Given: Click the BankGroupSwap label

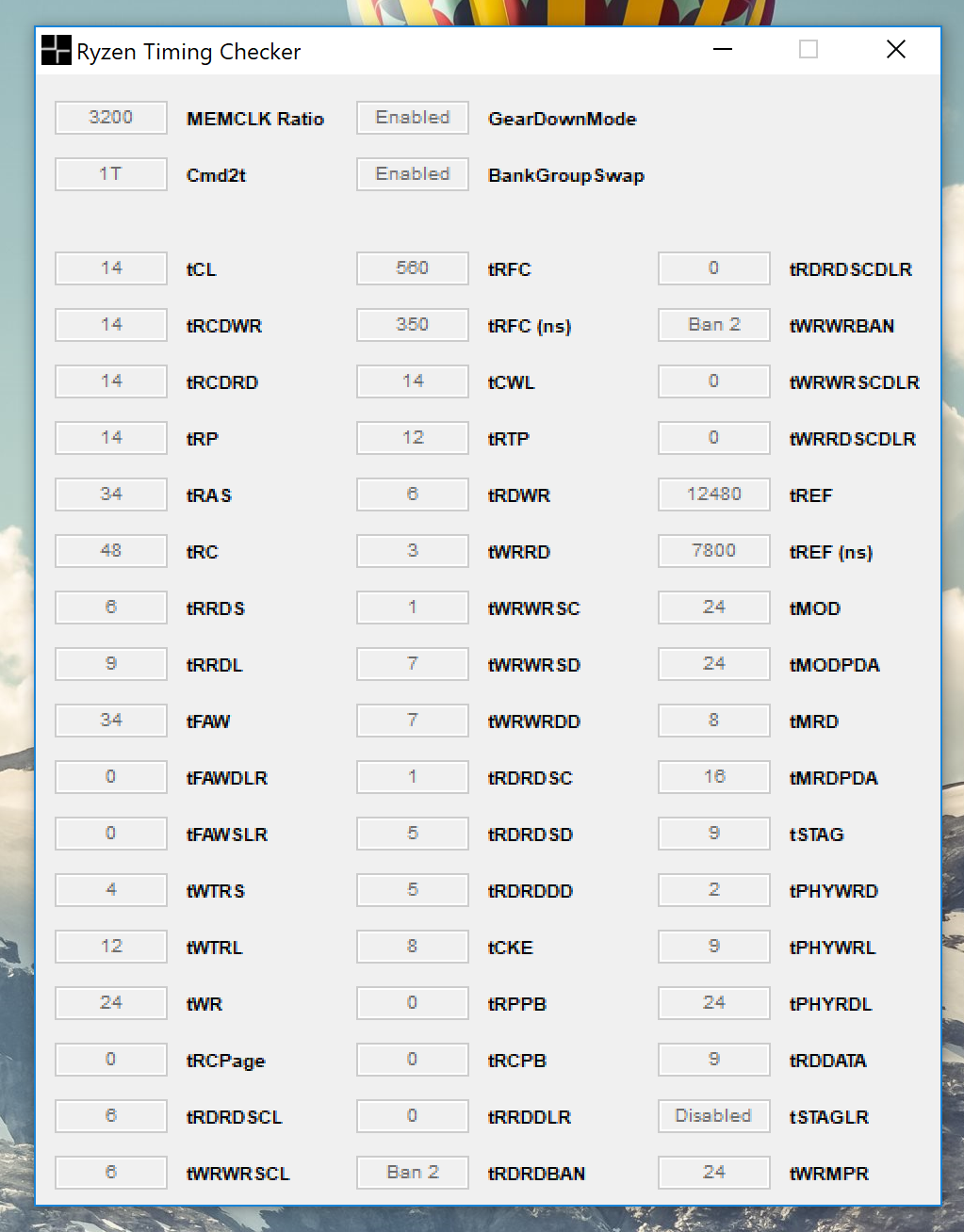Looking at the screenshot, I should (x=566, y=176).
